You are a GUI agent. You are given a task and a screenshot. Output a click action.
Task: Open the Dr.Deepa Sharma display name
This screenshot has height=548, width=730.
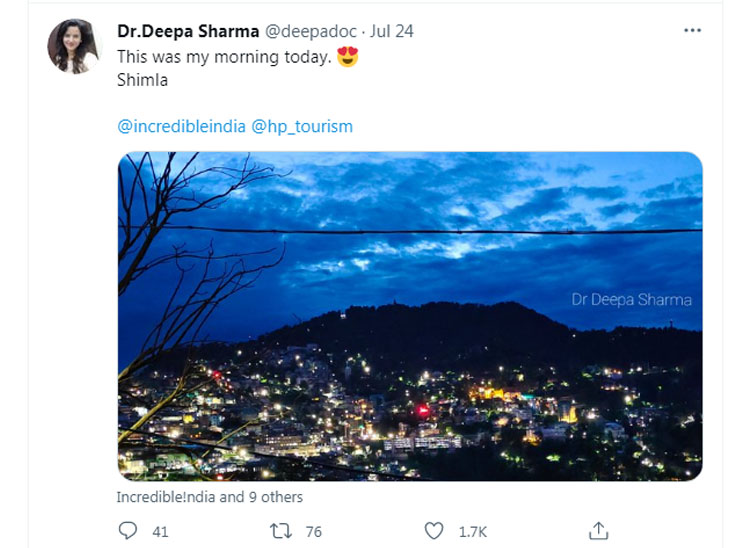188,31
